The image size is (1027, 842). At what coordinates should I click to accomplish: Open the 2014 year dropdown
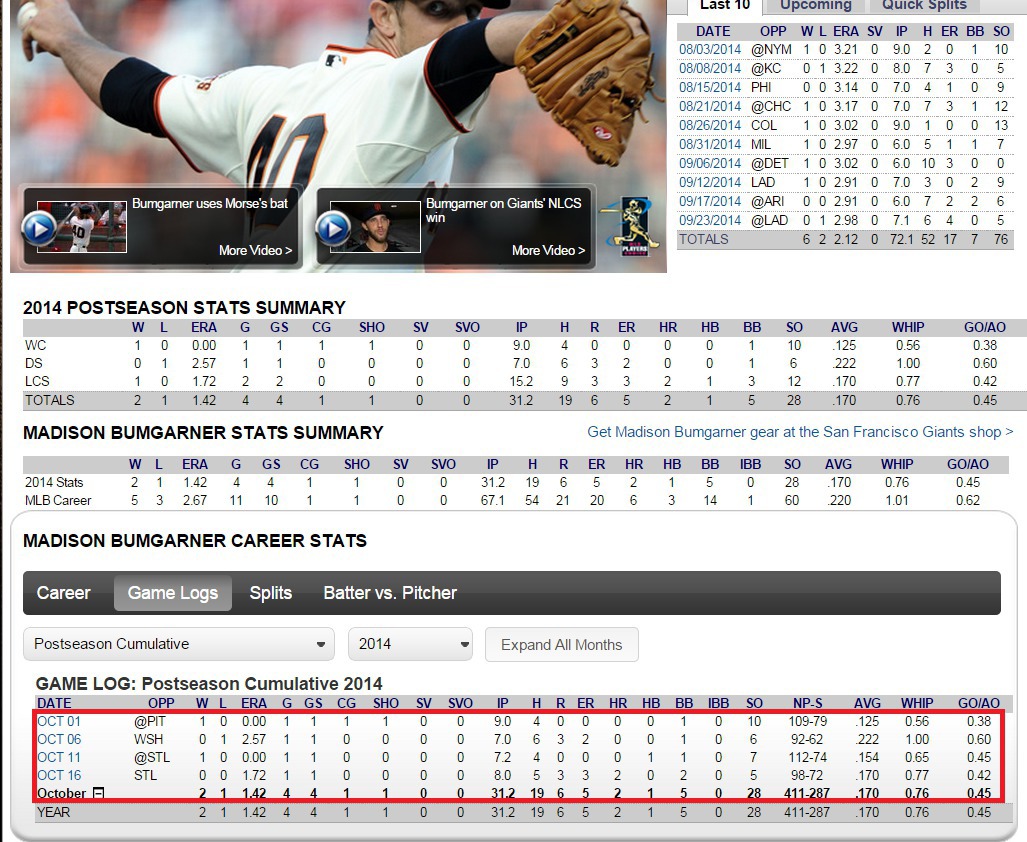(411, 644)
